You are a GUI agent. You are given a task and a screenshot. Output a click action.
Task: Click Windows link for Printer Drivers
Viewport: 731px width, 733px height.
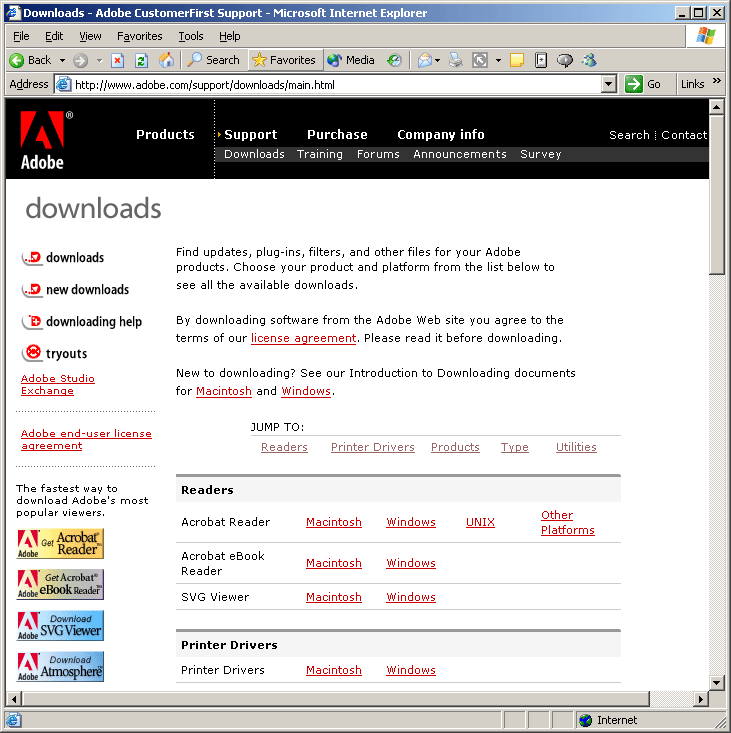(x=411, y=670)
